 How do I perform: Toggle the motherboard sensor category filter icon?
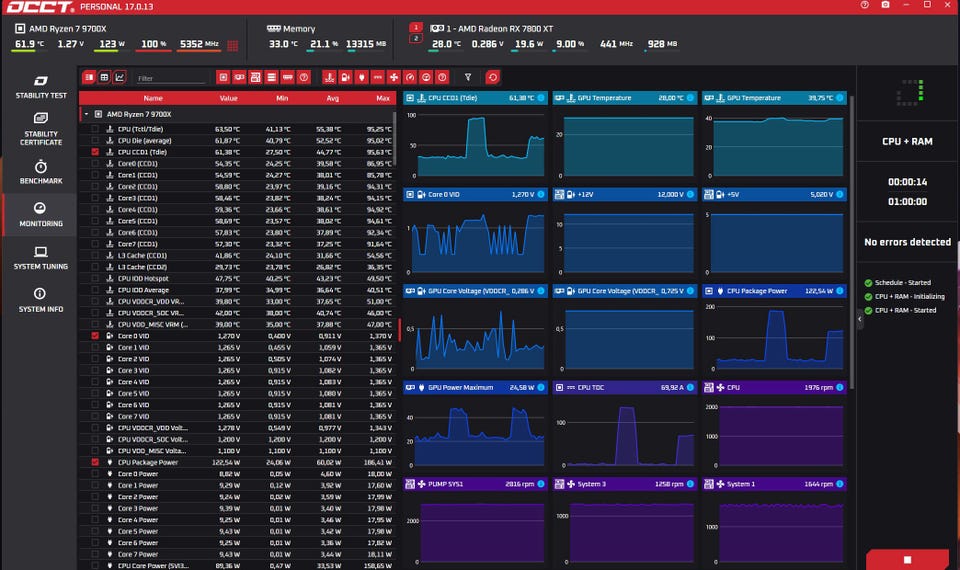(255, 77)
